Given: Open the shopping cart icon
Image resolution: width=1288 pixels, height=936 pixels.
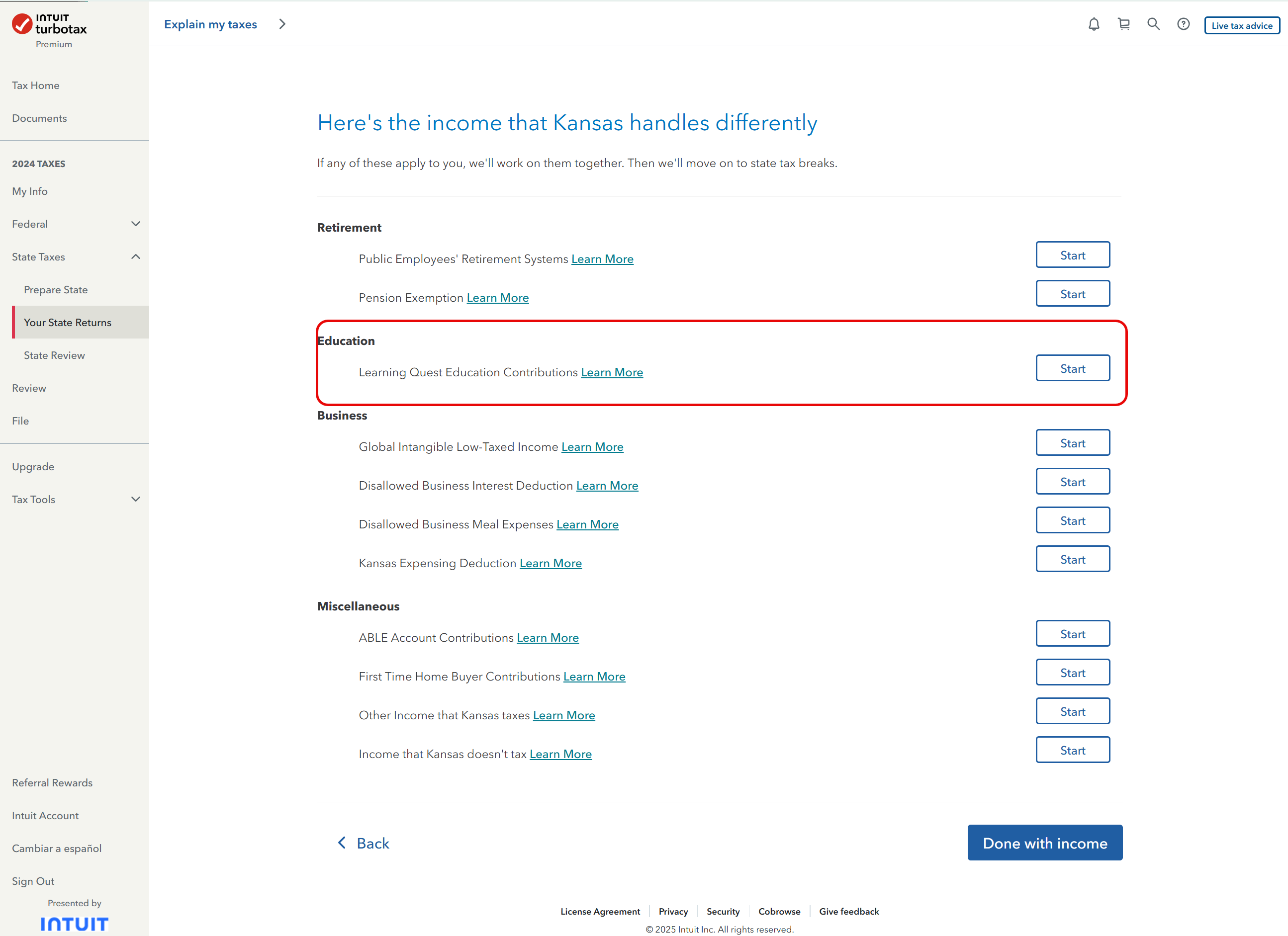Looking at the screenshot, I should tap(1123, 24).
